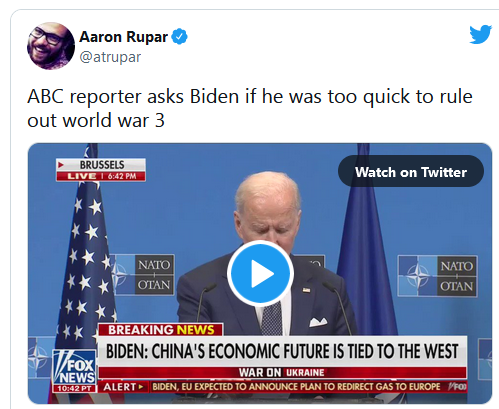Open the Aaron Rupar name link
The image size is (499, 409).
123,37
